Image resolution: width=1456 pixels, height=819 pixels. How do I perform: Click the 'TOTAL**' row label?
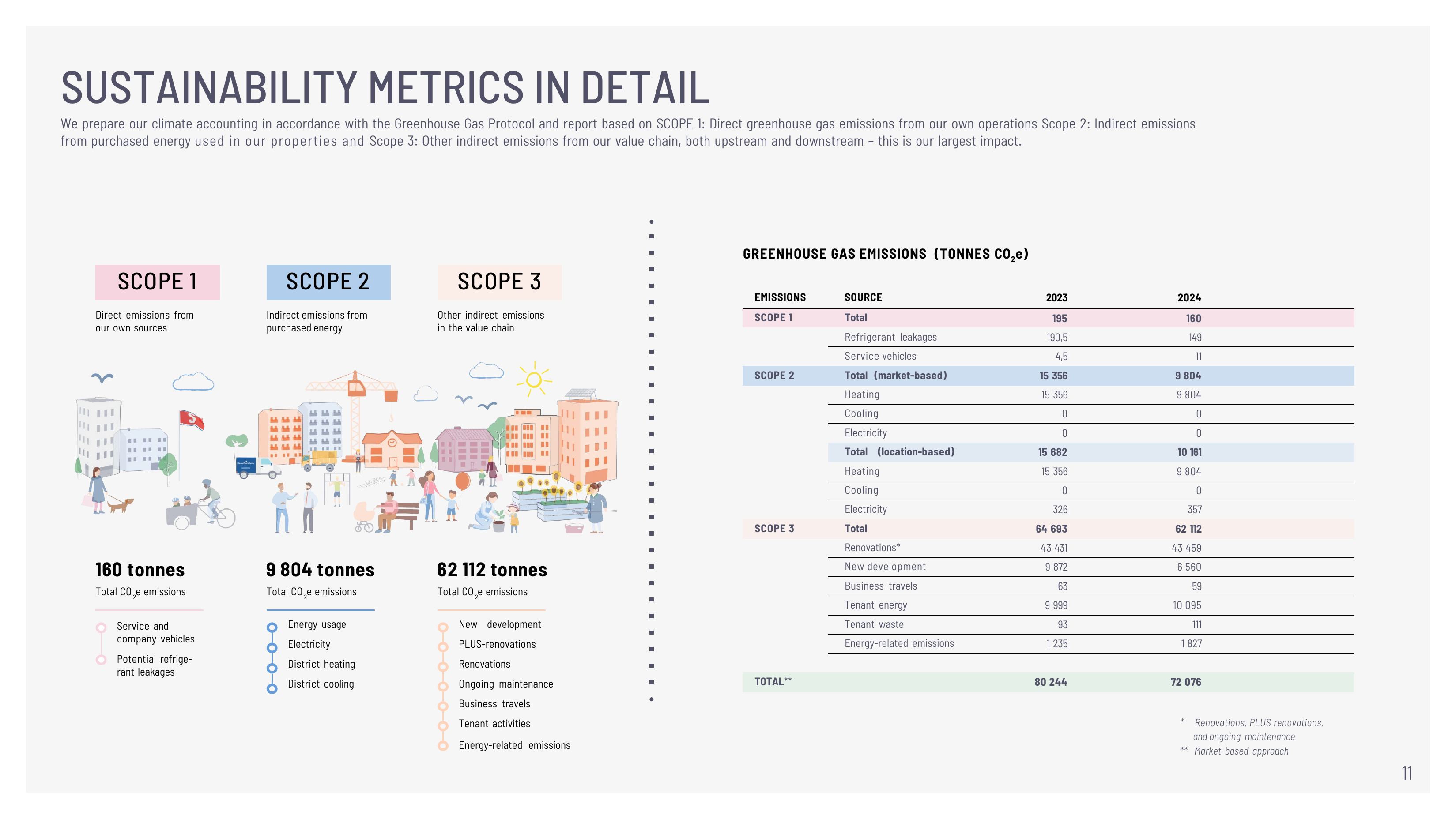click(x=773, y=682)
